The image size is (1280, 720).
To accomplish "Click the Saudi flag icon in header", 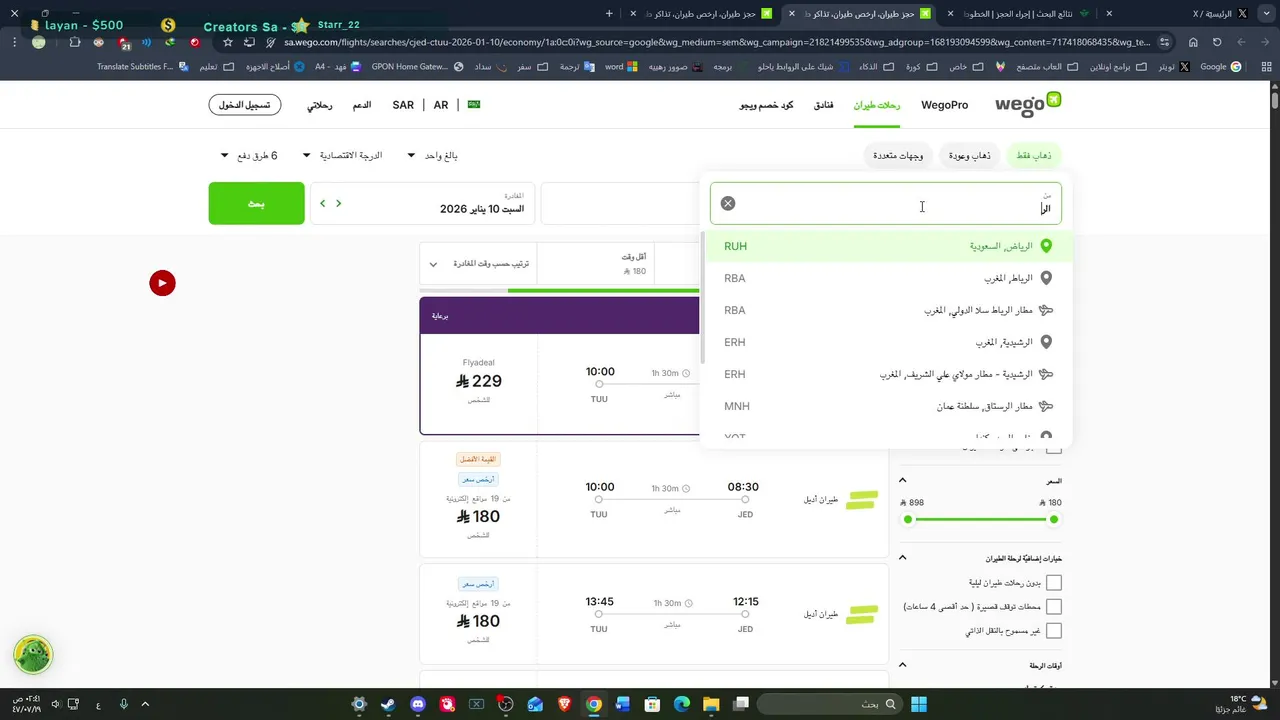I will (475, 104).
